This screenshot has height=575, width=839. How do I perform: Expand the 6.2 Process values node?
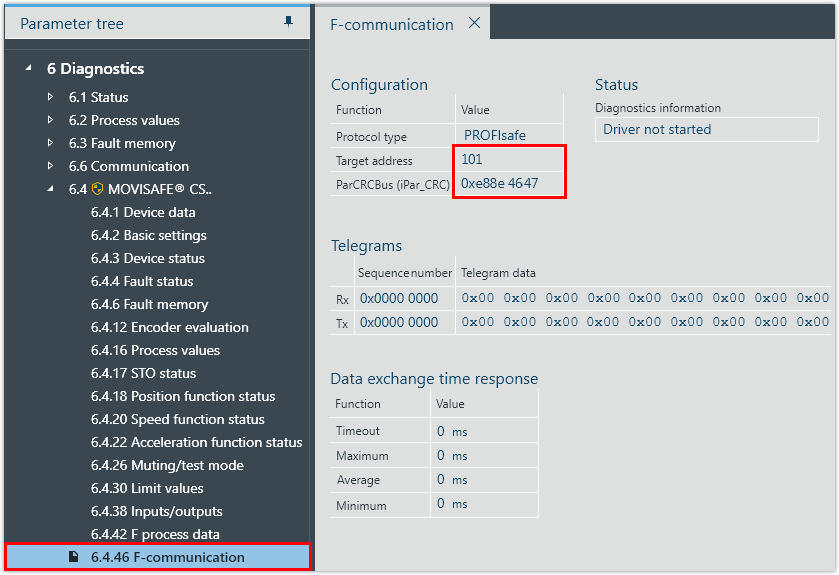(x=51, y=120)
